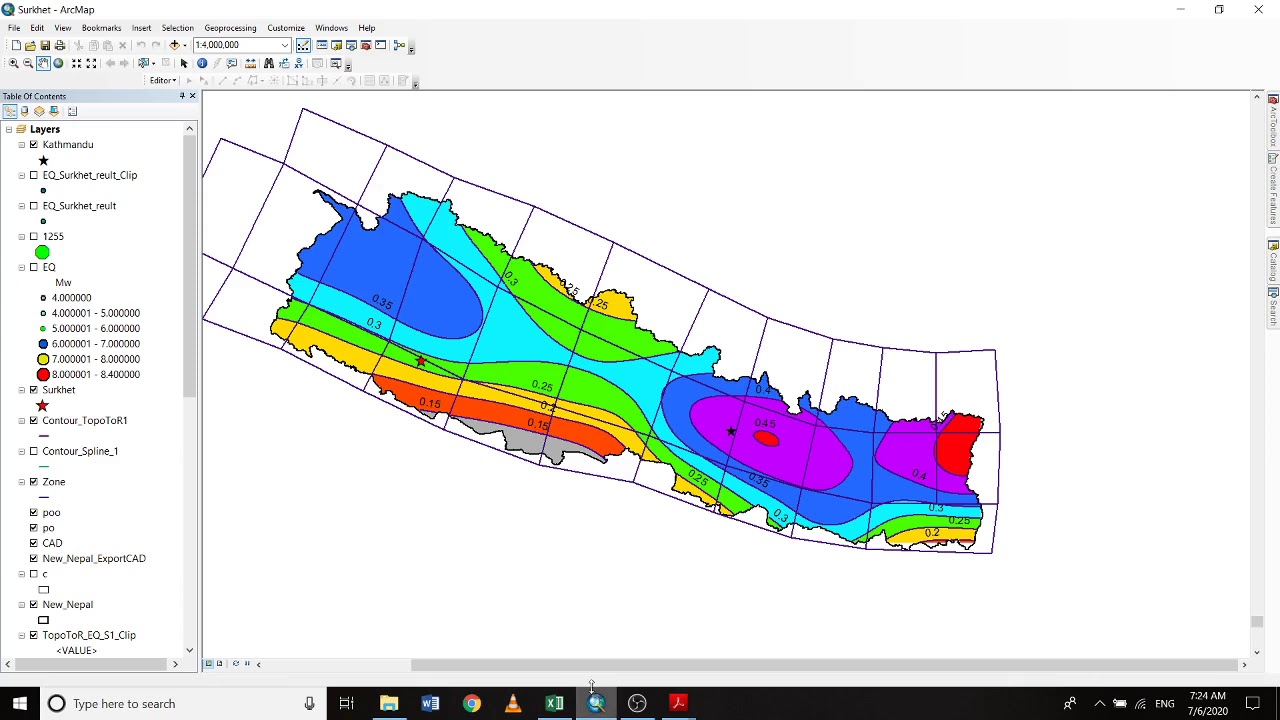The width and height of the screenshot is (1280, 720).
Task: Click the red 8.000001 - 8.400000 symbol
Action: coord(43,374)
